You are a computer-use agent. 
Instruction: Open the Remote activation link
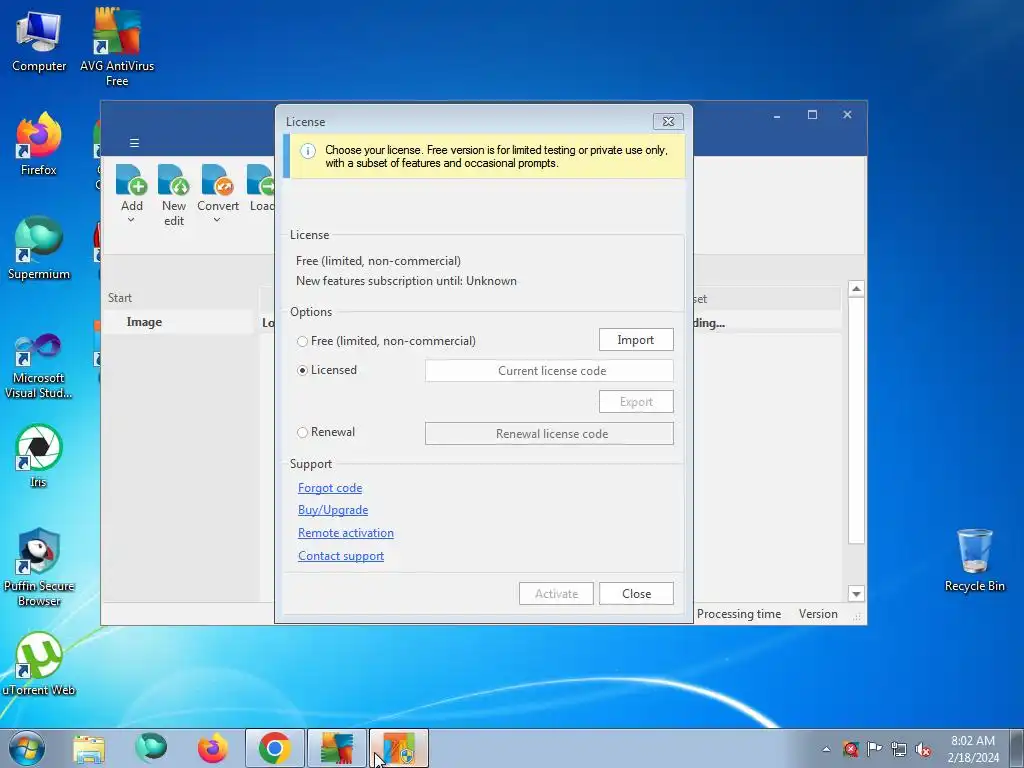tap(345, 533)
